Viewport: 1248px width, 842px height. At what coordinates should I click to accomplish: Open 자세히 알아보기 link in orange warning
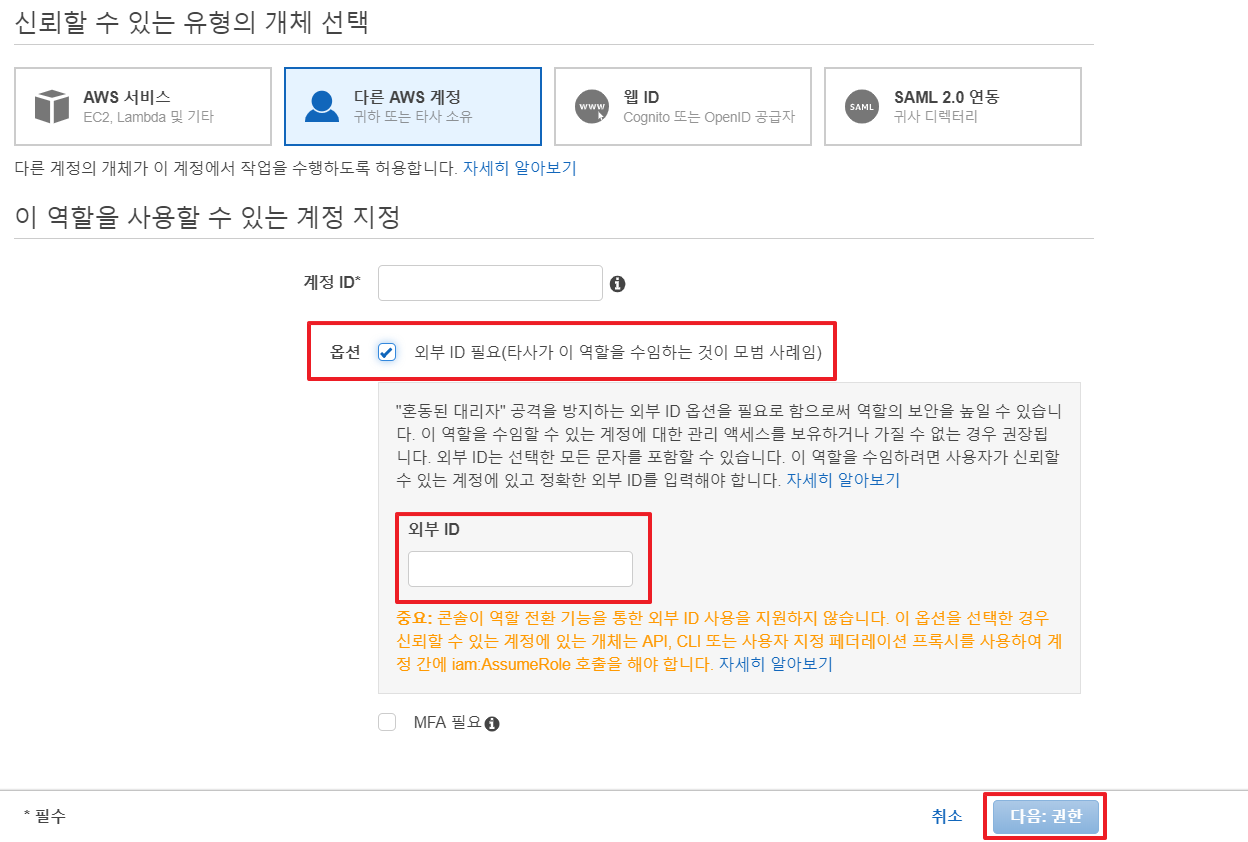[x=775, y=663]
